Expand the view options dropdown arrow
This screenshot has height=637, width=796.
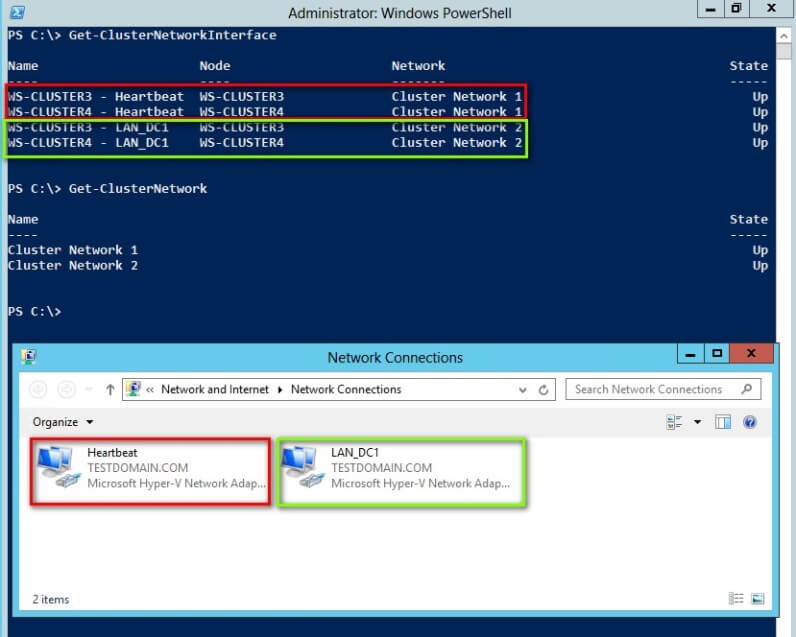pyautogui.click(x=697, y=422)
